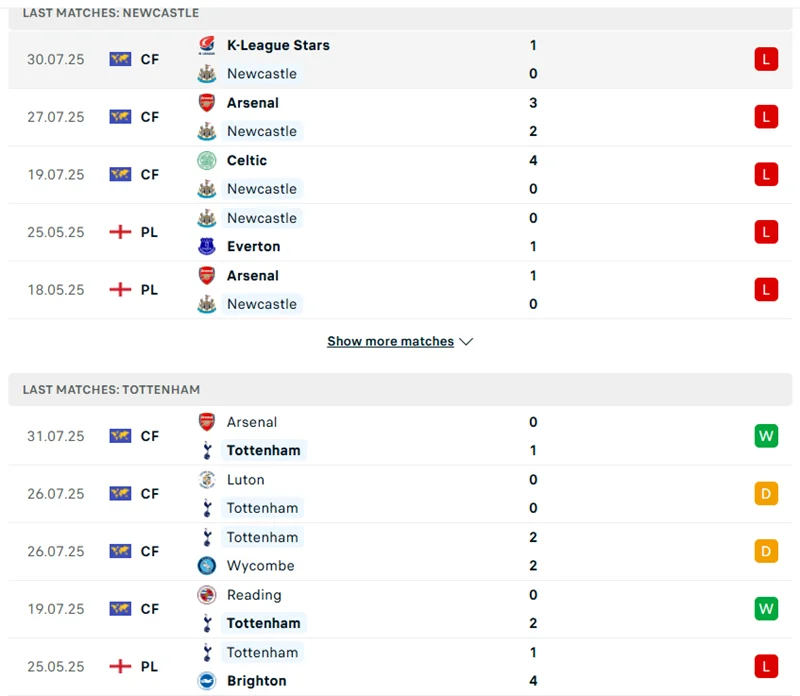The height and width of the screenshot is (696, 800).
Task: Click the K-League Stars team crest
Action: point(207,45)
